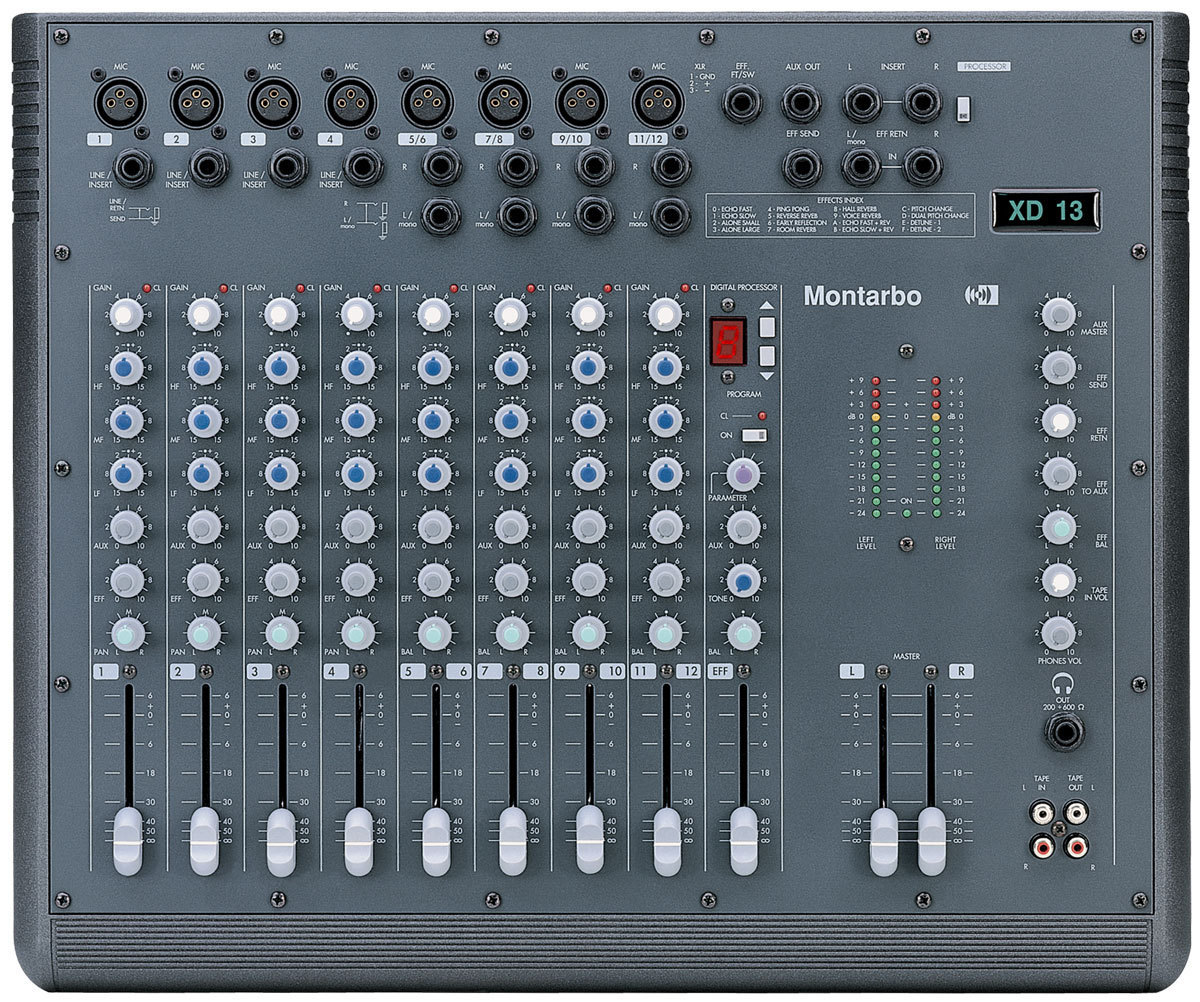This screenshot has width=1200, height=1002.
Task: Push the digital processor program down arrow button
Action: point(766,355)
